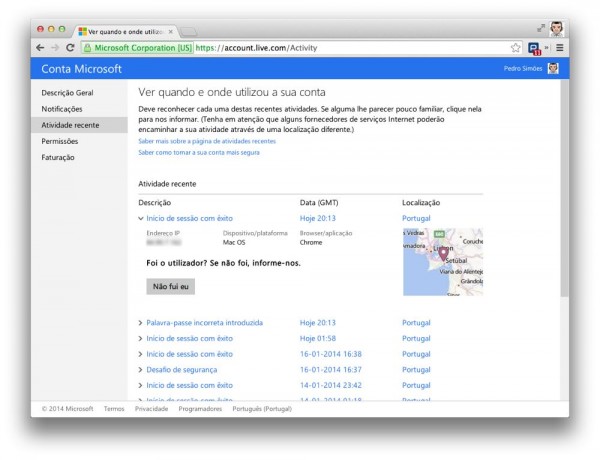Click the browser forward arrow

pyautogui.click(x=55, y=48)
